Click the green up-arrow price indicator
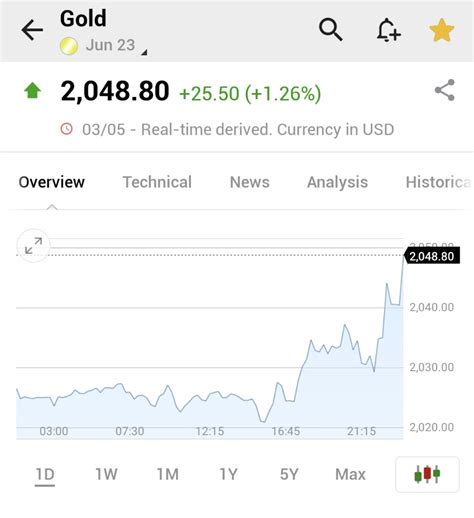Screen dimensions: 474x518 (32, 91)
